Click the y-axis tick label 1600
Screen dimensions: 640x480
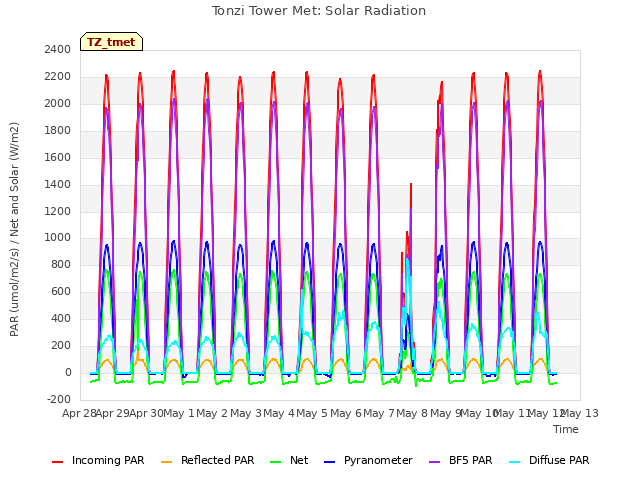coord(58,157)
